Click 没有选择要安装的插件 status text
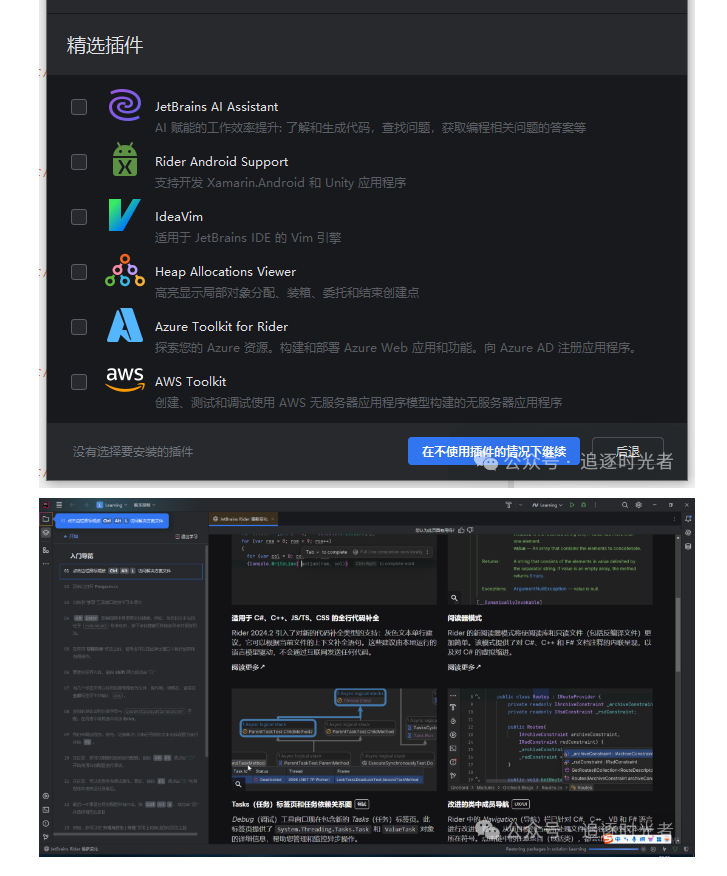Screen dimensions: 727x876 tap(133, 451)
